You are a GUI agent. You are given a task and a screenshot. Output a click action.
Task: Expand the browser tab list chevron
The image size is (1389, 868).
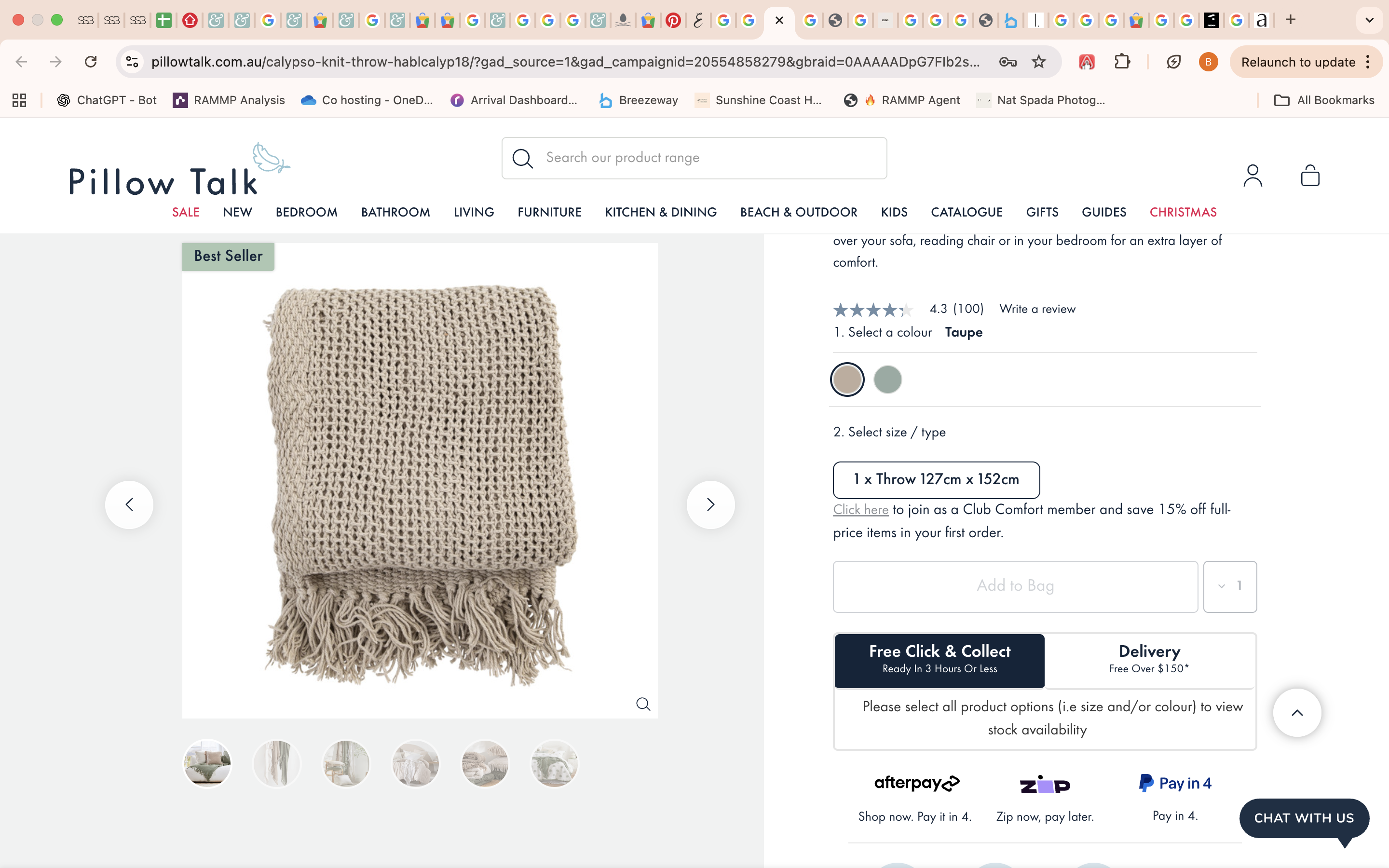[x=1370, y=20]
